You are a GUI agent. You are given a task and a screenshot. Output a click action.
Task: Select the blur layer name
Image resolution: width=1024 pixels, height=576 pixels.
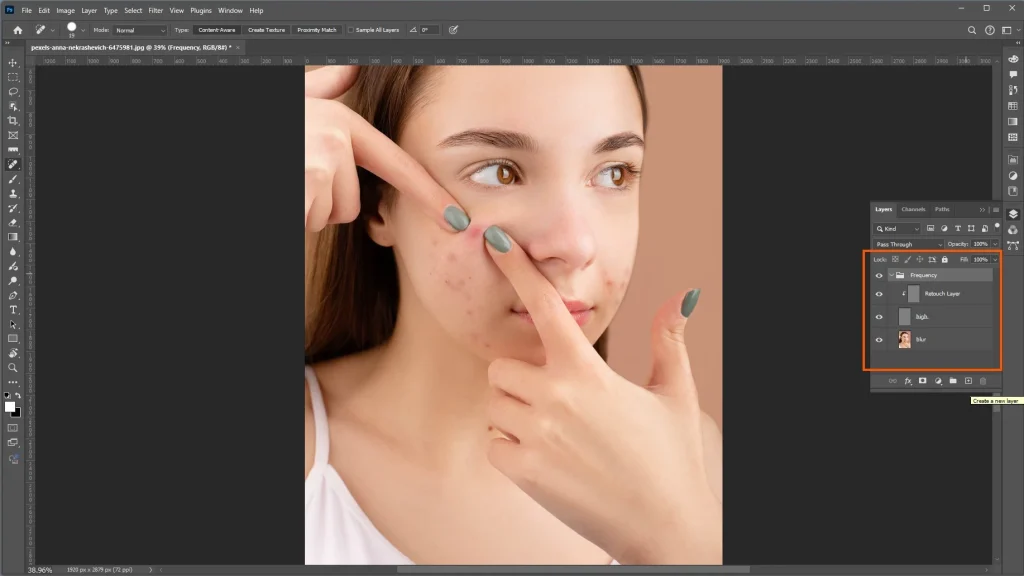[x=921, y=340]
